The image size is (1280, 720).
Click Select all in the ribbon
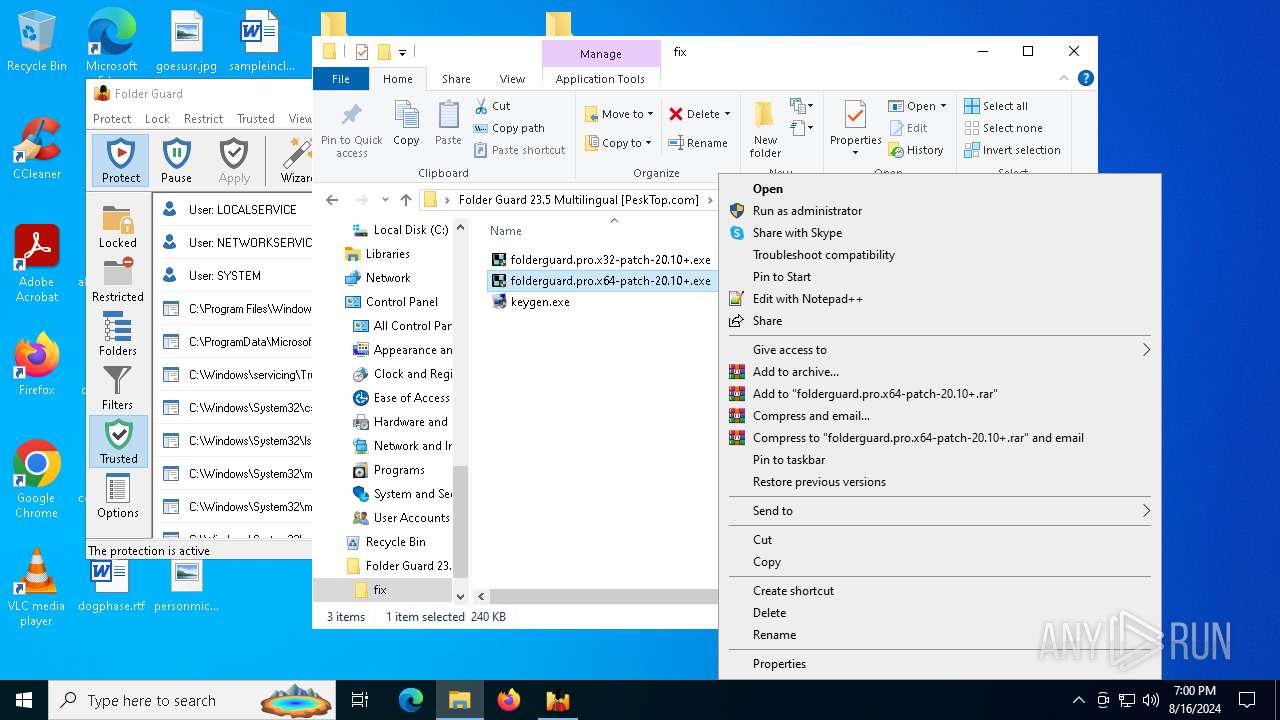click(x=995, y=106)
